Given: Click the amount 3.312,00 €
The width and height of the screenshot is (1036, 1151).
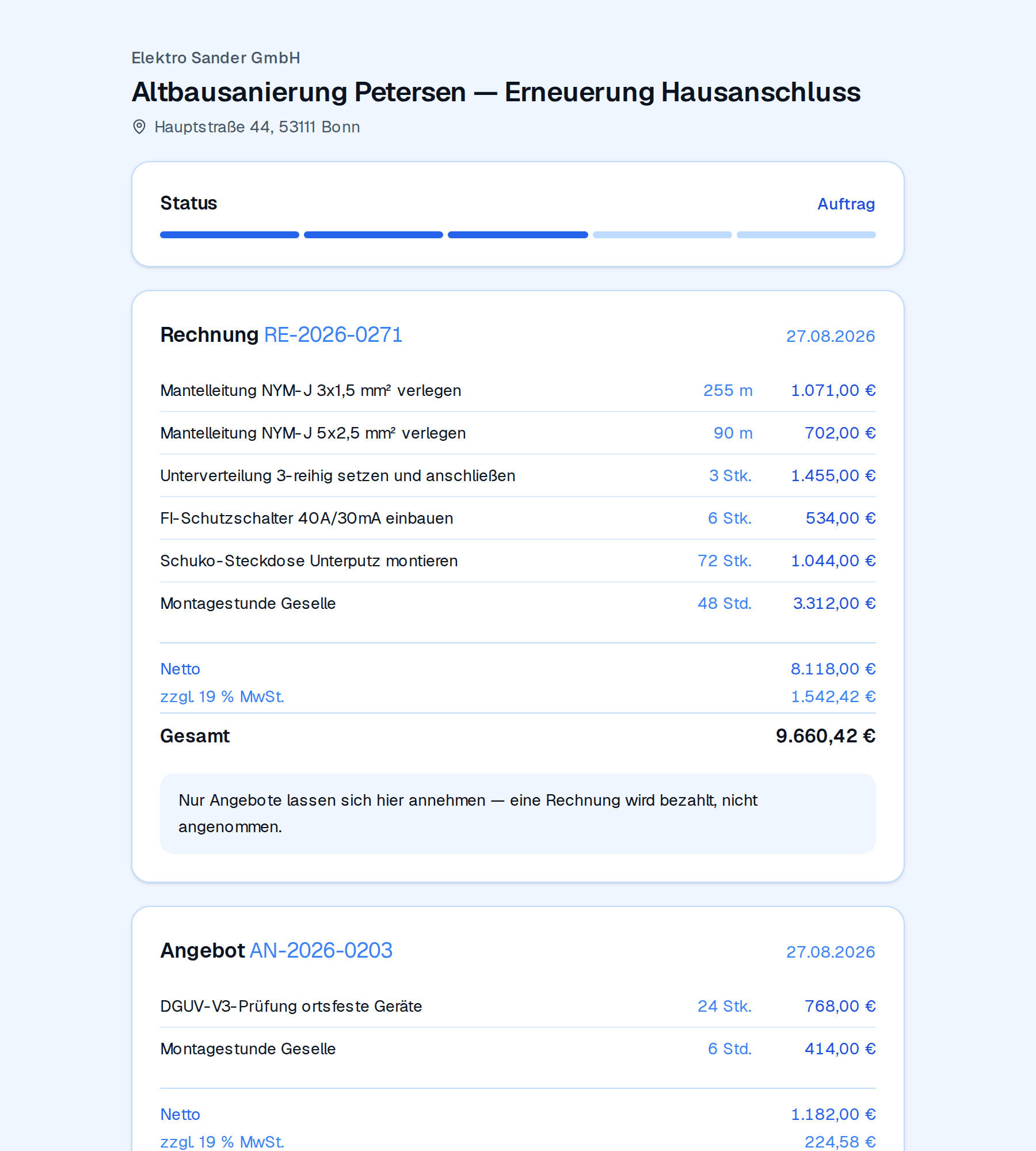Looking at the screenshot, I should pyautogui.click(x=835, y=603).
